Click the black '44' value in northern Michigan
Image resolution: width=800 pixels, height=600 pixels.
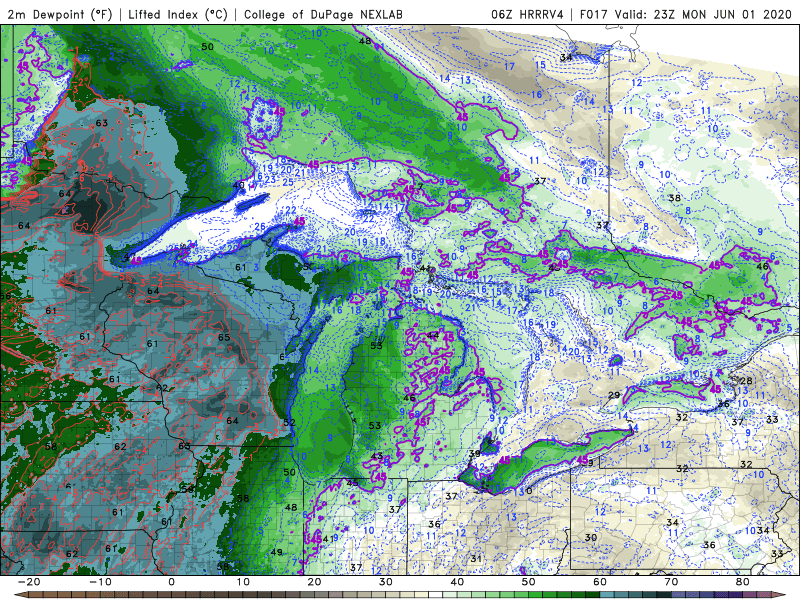click(433, 336)
